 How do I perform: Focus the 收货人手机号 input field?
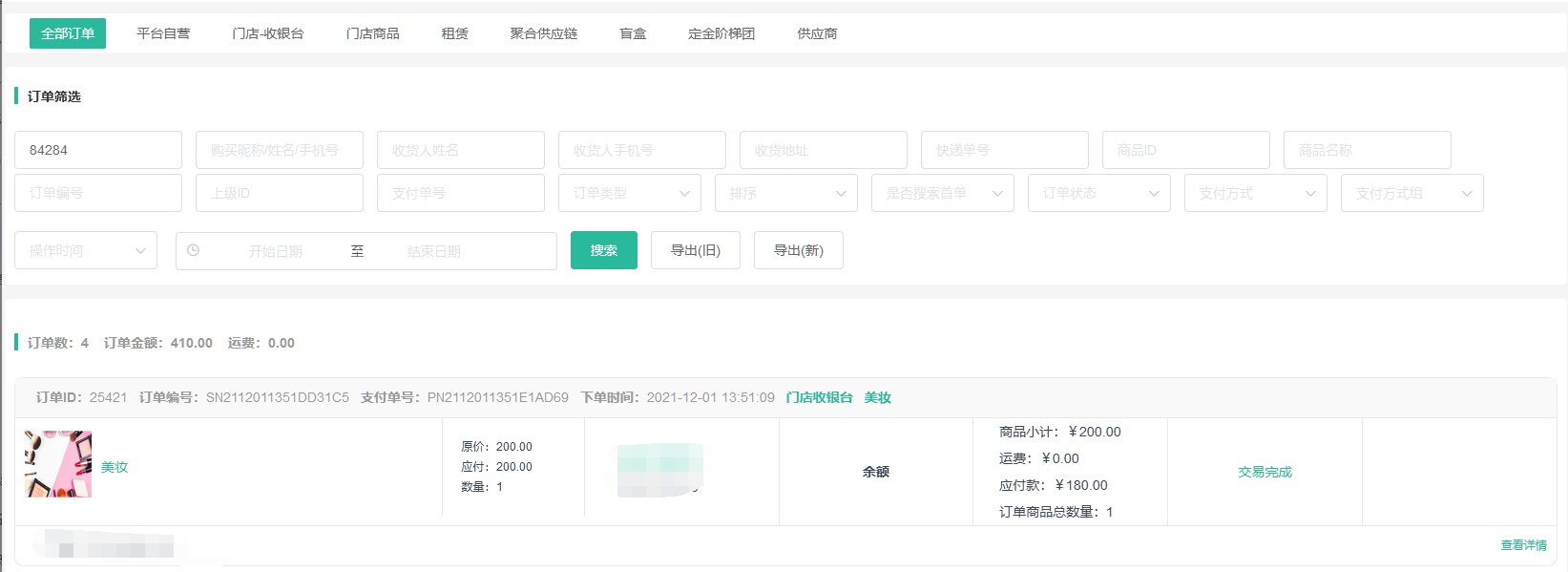[641, 150]
